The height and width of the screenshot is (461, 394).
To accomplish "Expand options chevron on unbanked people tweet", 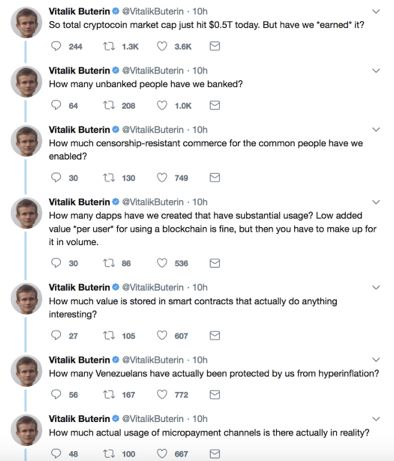I will (x=376, y=71).
